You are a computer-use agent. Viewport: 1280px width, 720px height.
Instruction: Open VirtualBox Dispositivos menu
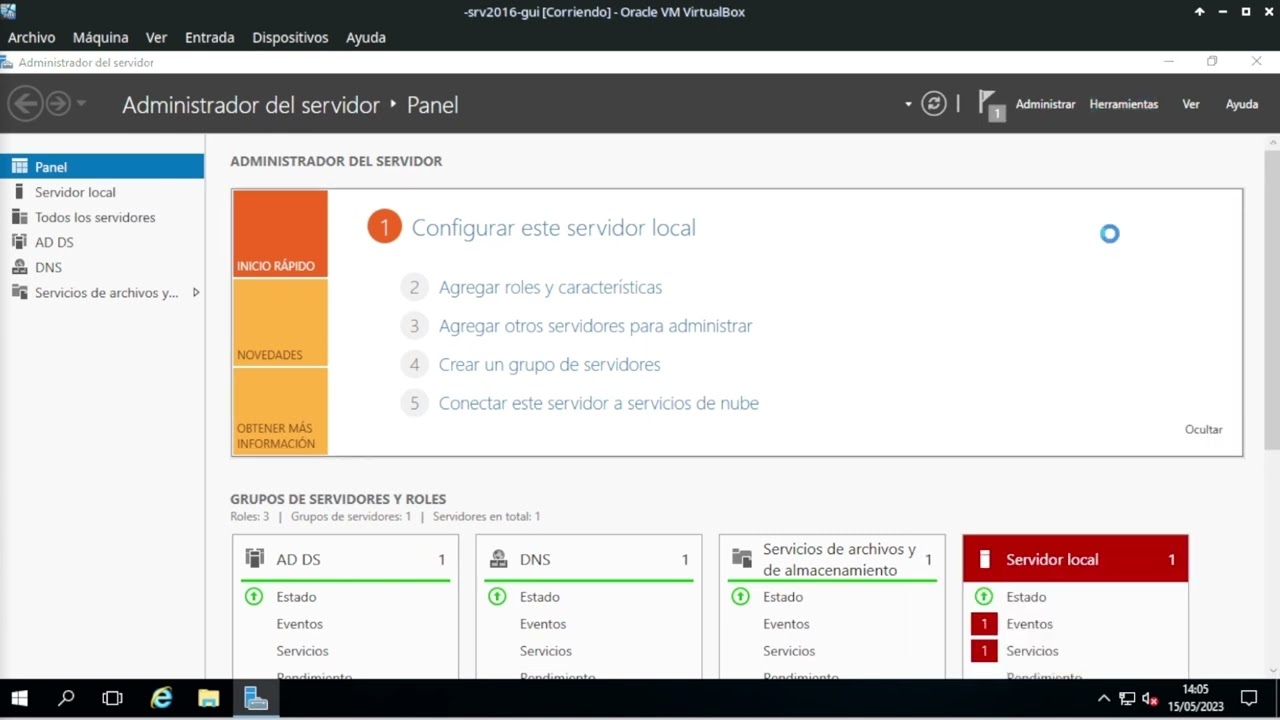pos(290,37)
